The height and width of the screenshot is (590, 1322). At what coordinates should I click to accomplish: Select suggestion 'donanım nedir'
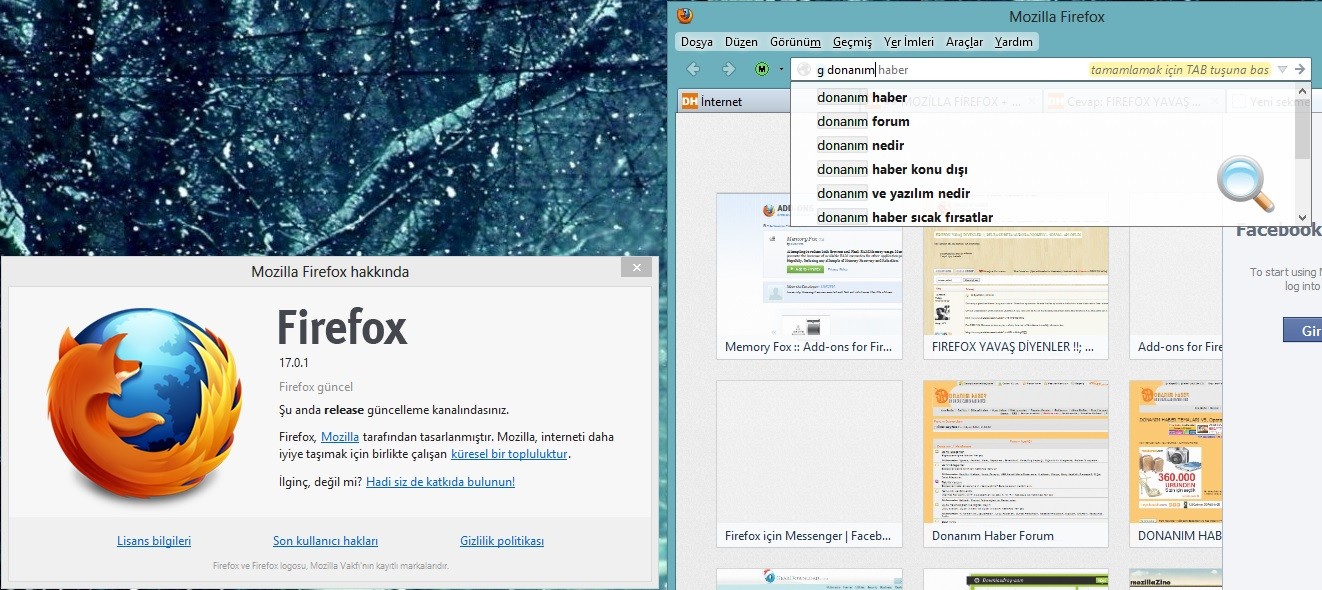click(1042, 145)
